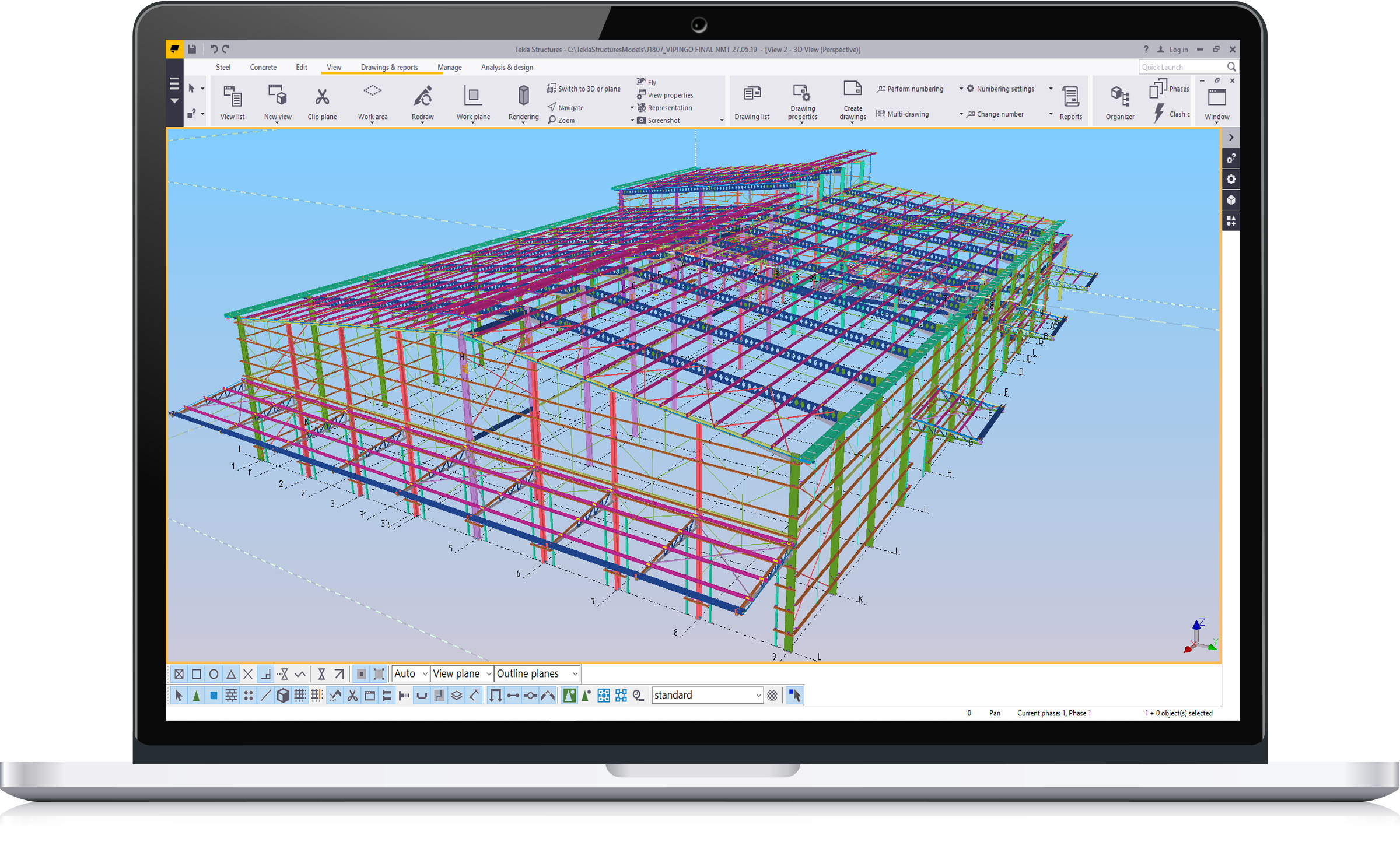Expand the side pane chevron arrow
Screen dimensions: 1400x842
pos(1231,138)
